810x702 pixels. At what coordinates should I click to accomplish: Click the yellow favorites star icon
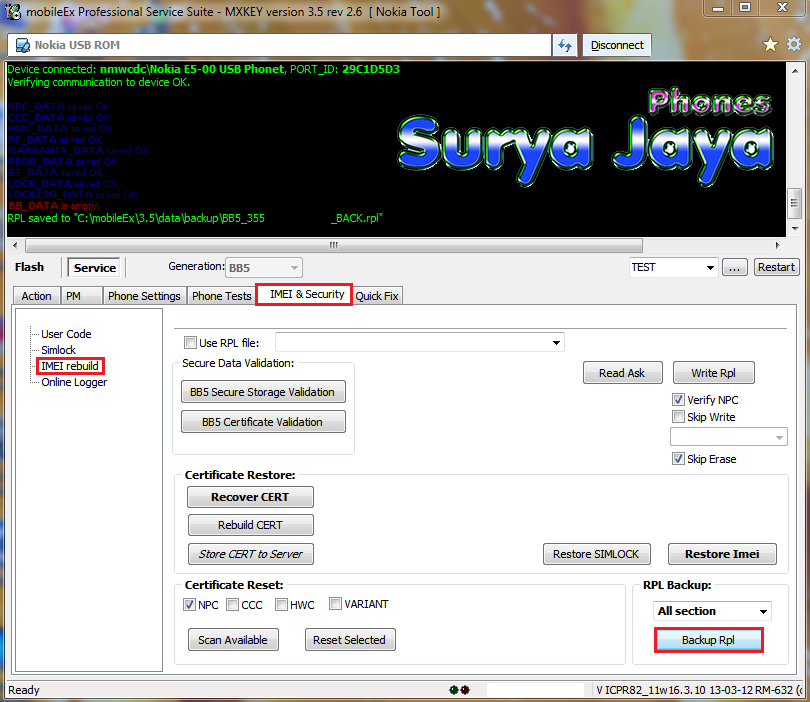click(770, 45)
